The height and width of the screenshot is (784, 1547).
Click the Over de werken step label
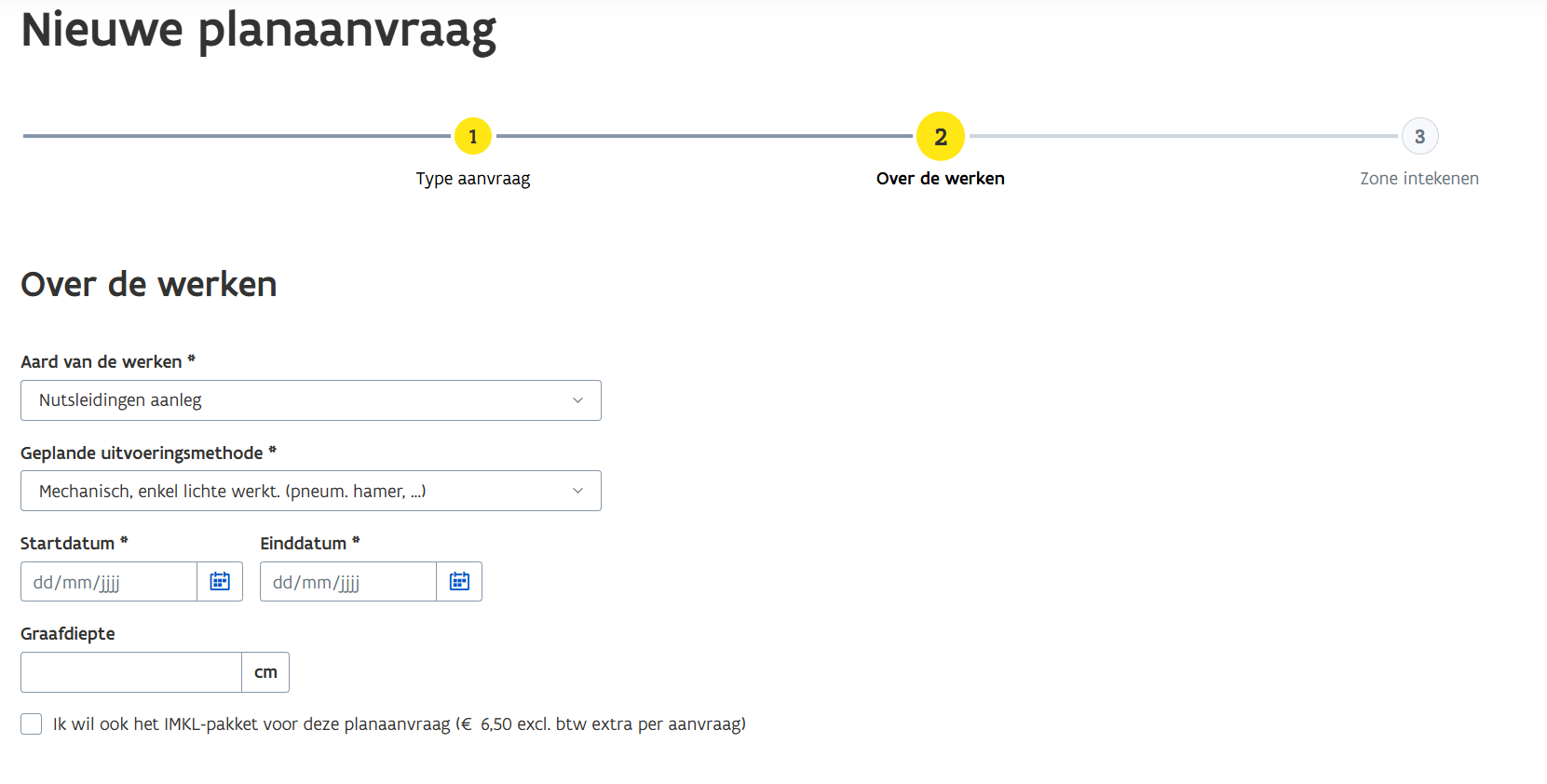click(x=941, y=179)
